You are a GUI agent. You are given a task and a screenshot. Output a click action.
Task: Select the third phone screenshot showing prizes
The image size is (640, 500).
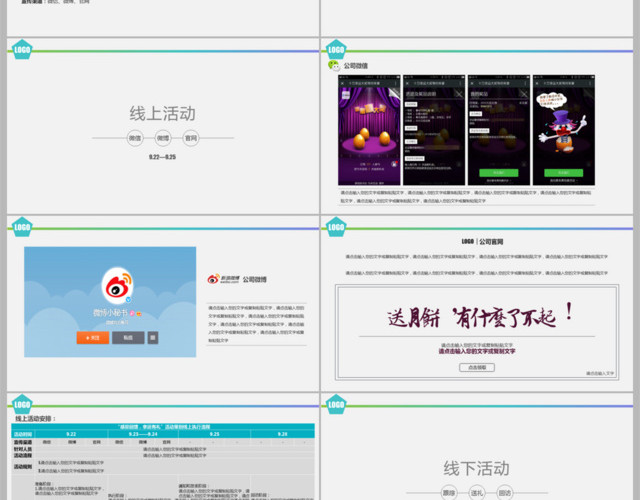tap(499, 130)
